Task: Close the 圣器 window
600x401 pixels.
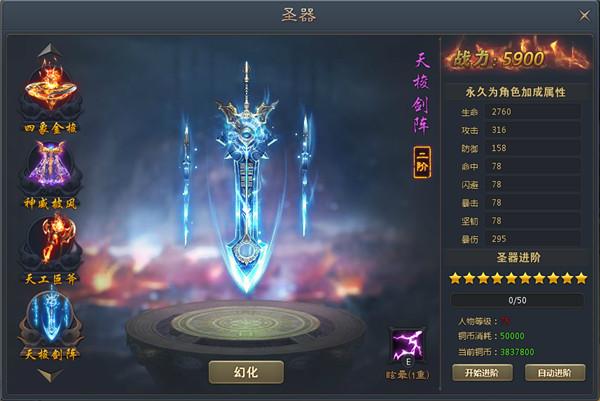Action: tap(584, 16)
